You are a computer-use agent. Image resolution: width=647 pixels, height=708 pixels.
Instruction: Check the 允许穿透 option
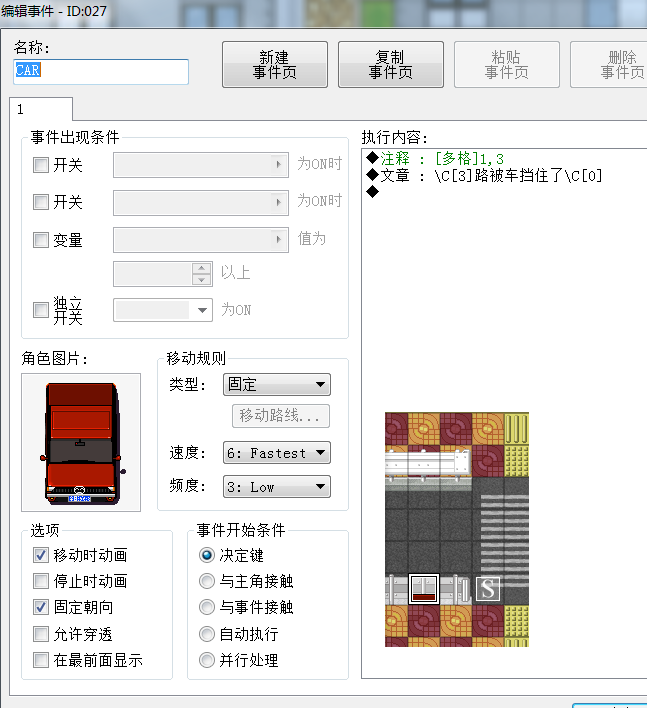click(41, 634)
